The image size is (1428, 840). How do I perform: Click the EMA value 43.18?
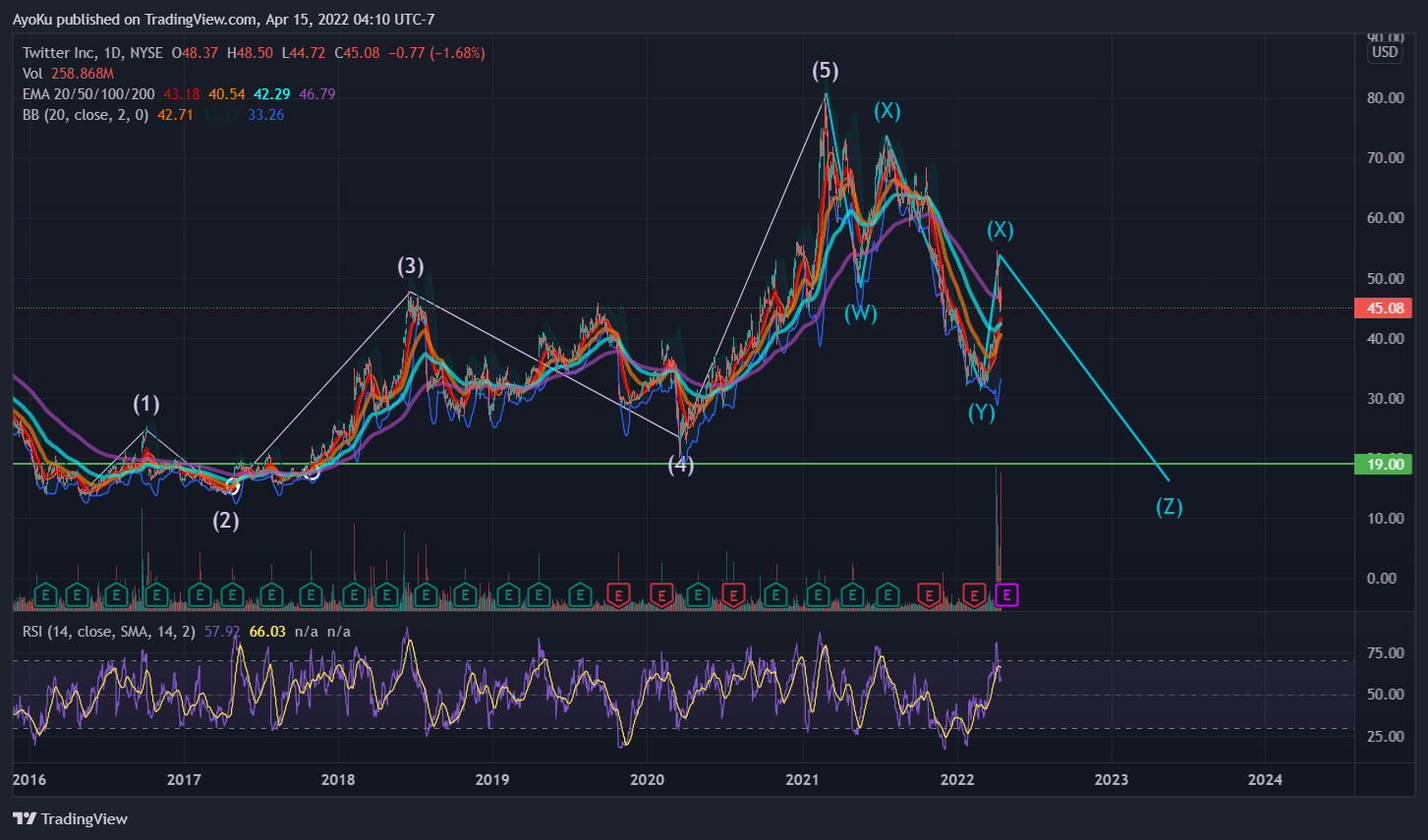coord(181,94)
